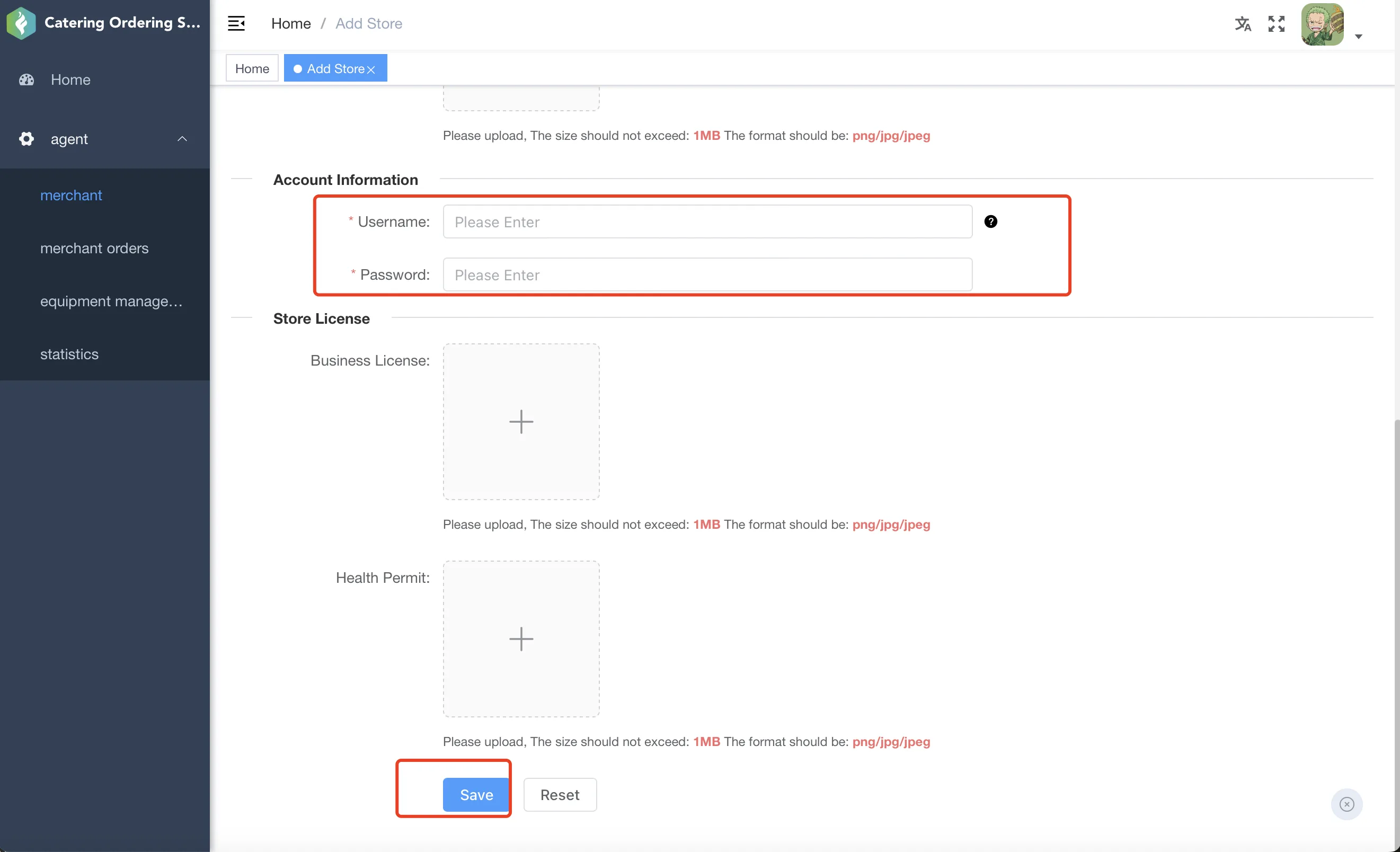Click Add Store breadcrumb text
1400x852 pixels.
pyautogui.click(x=369, y=23)
